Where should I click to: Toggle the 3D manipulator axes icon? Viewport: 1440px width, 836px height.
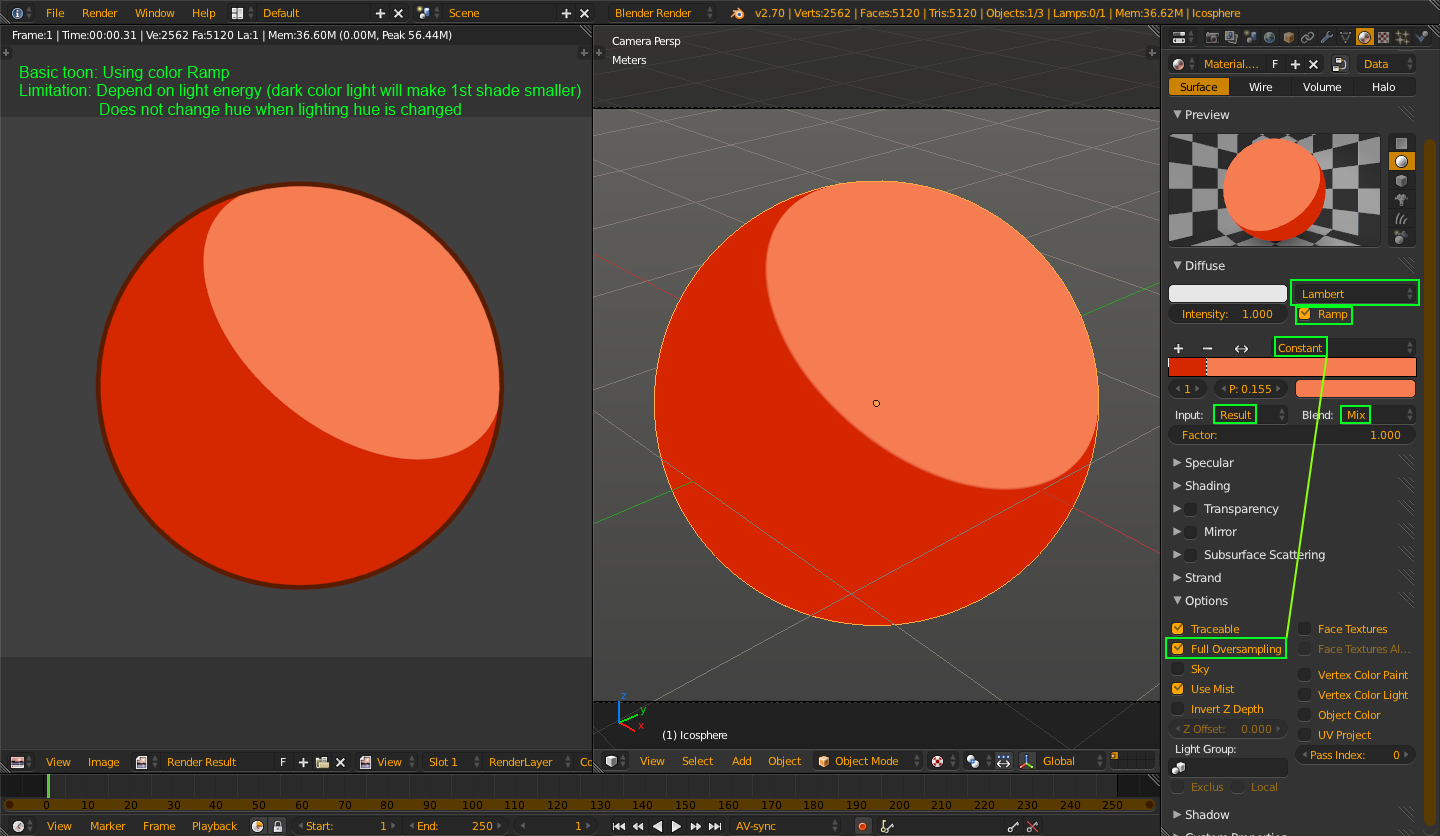(1027, 761)
